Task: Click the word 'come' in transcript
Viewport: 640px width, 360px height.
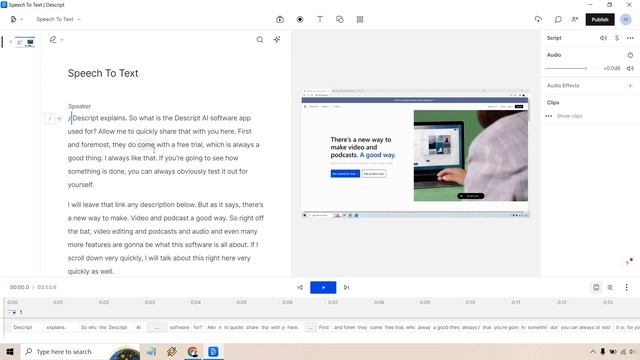Action: click(x=146, y=144)
